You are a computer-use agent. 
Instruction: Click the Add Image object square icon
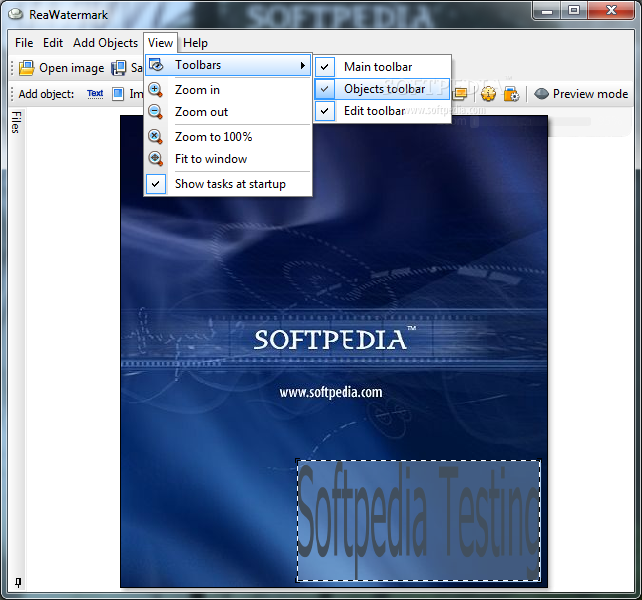(x=118, y=94)
